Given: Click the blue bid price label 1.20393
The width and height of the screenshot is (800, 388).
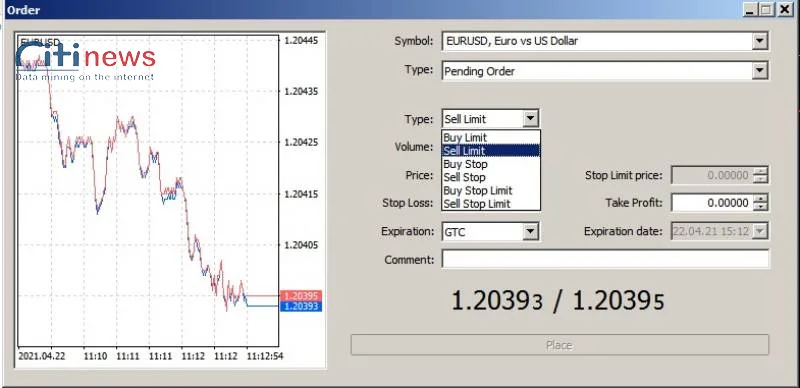Looking at the screenshot, I should click(301, 306).
